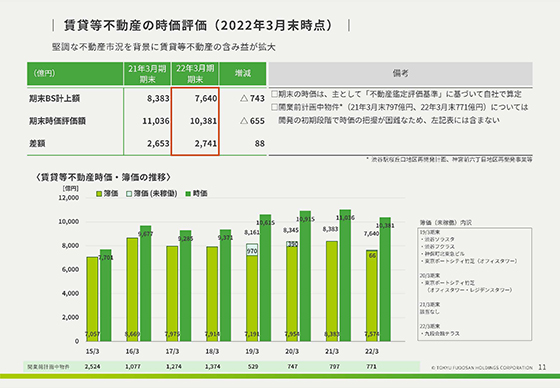Screen dimensions: 560x388
Task: Click x-axis label 20/3
Action: [x=292, y=352]
